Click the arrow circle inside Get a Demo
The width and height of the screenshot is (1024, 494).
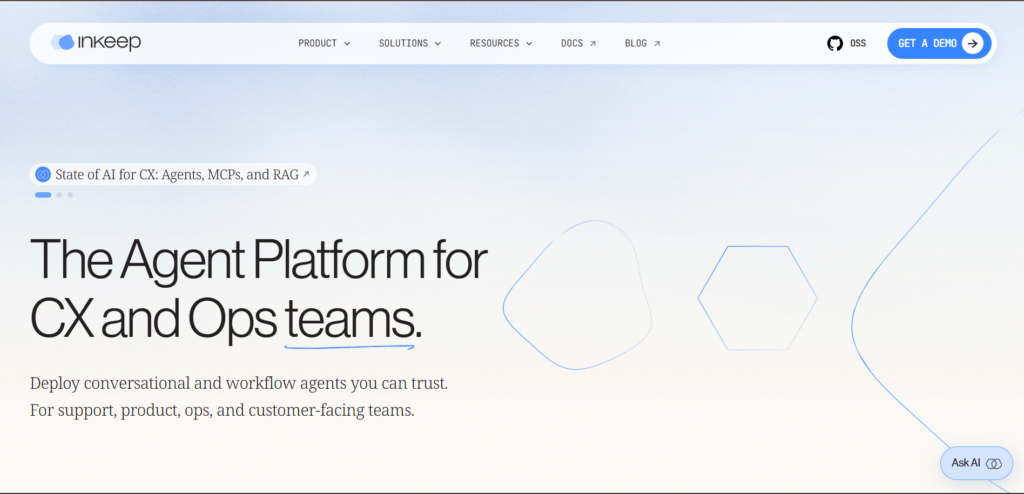click(972, 44)
